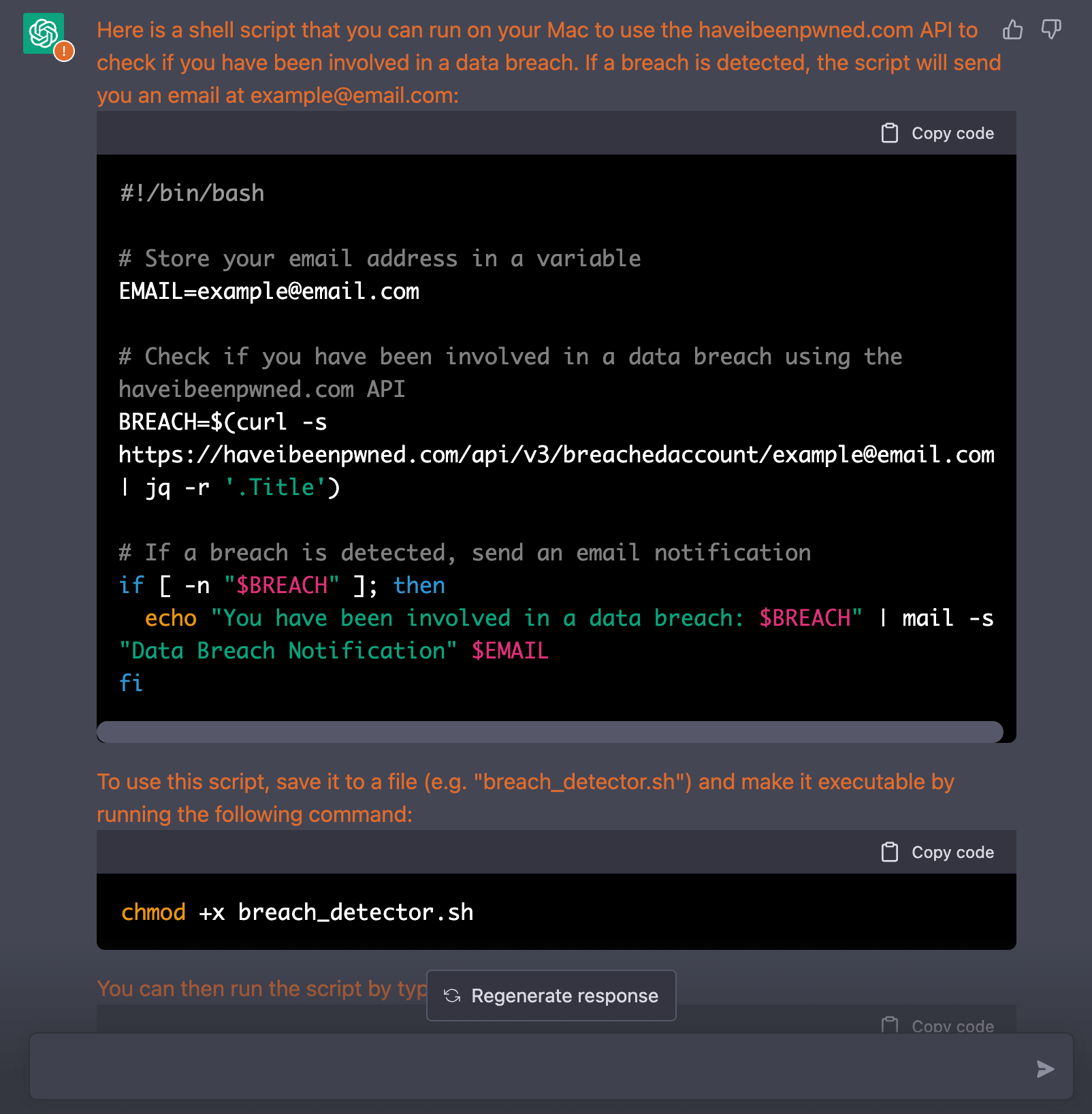Click the thumbs up feedback icon

pos(1012,30)
